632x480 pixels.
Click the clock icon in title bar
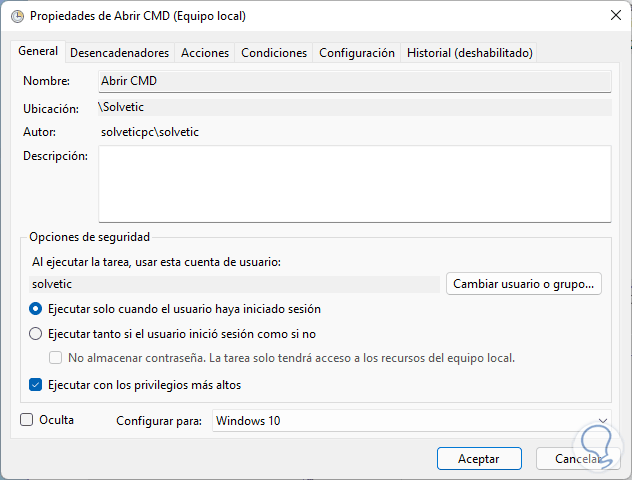point(17,16)
